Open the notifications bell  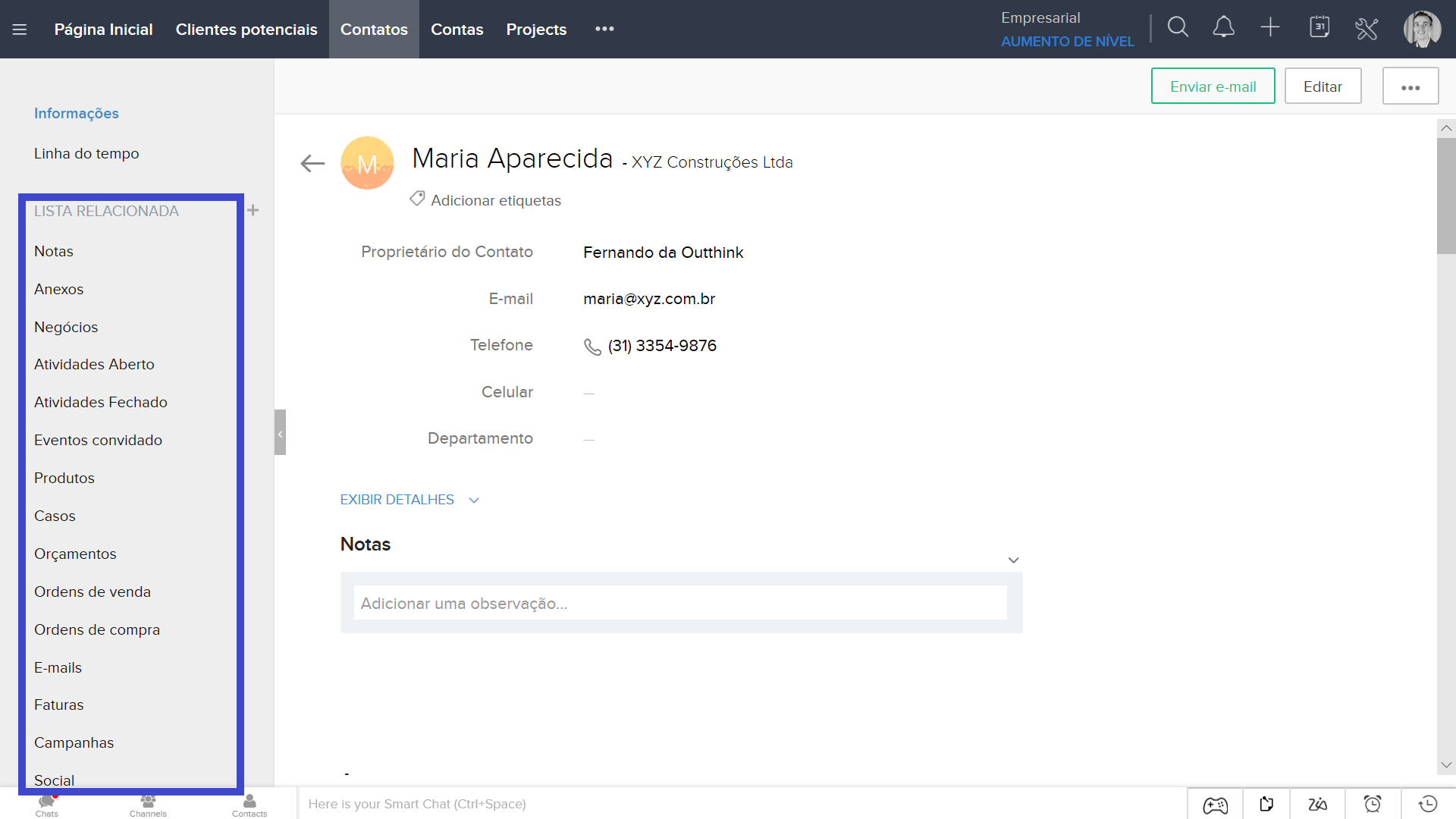pos(1223,28)
